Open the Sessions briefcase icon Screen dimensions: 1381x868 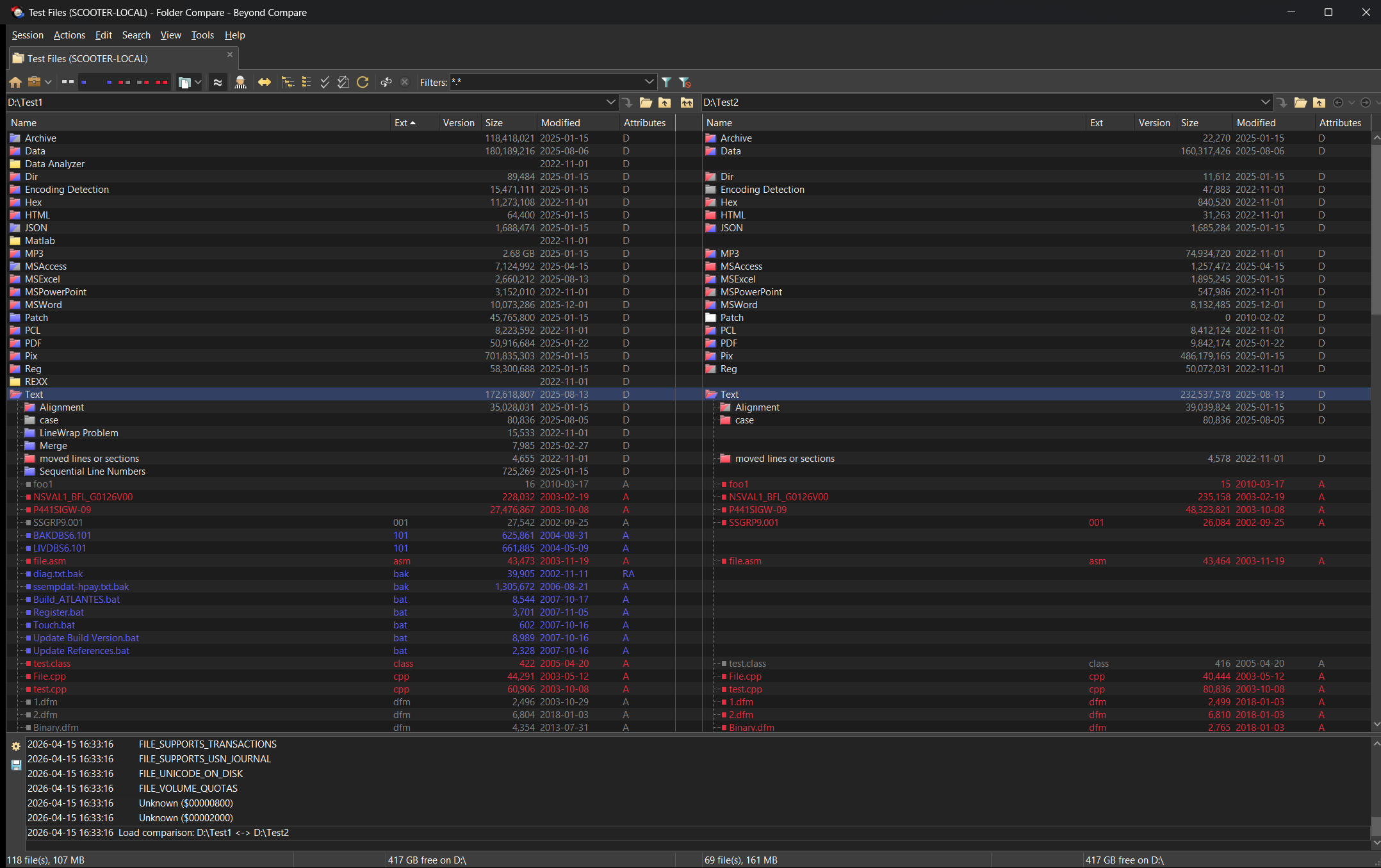(x=35, y=82)
